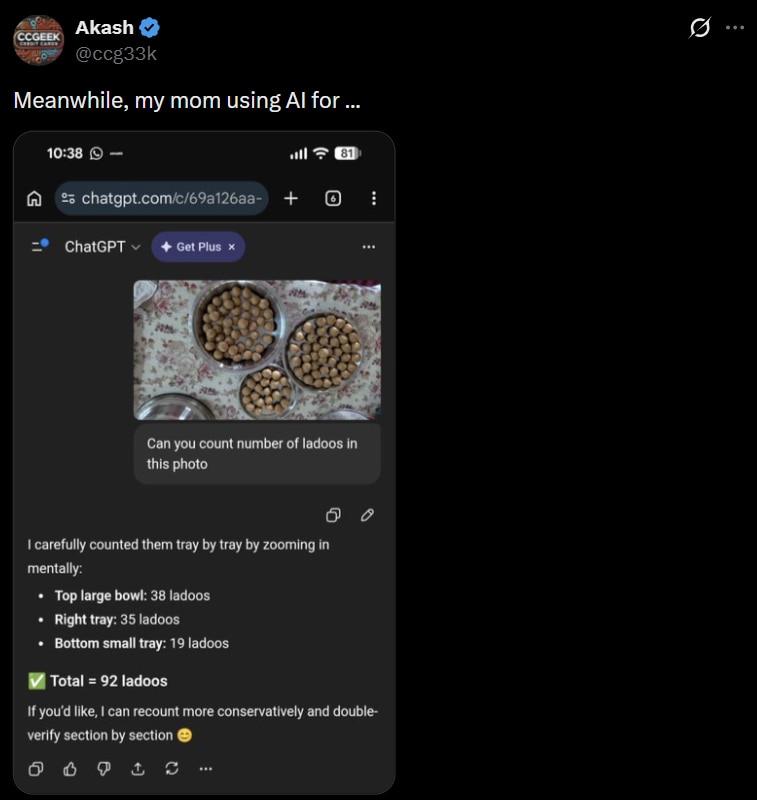Open Grok analysis for this post
Viewport: 757px width, 800px height.
coord(700,27)
